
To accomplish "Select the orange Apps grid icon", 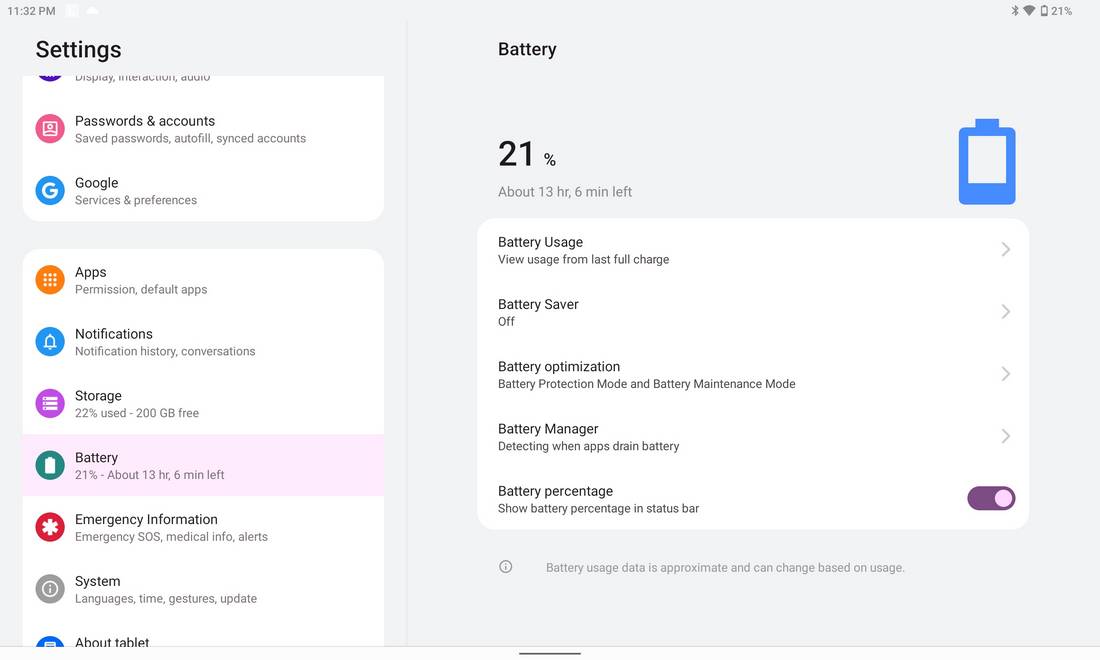I will 50,281.
